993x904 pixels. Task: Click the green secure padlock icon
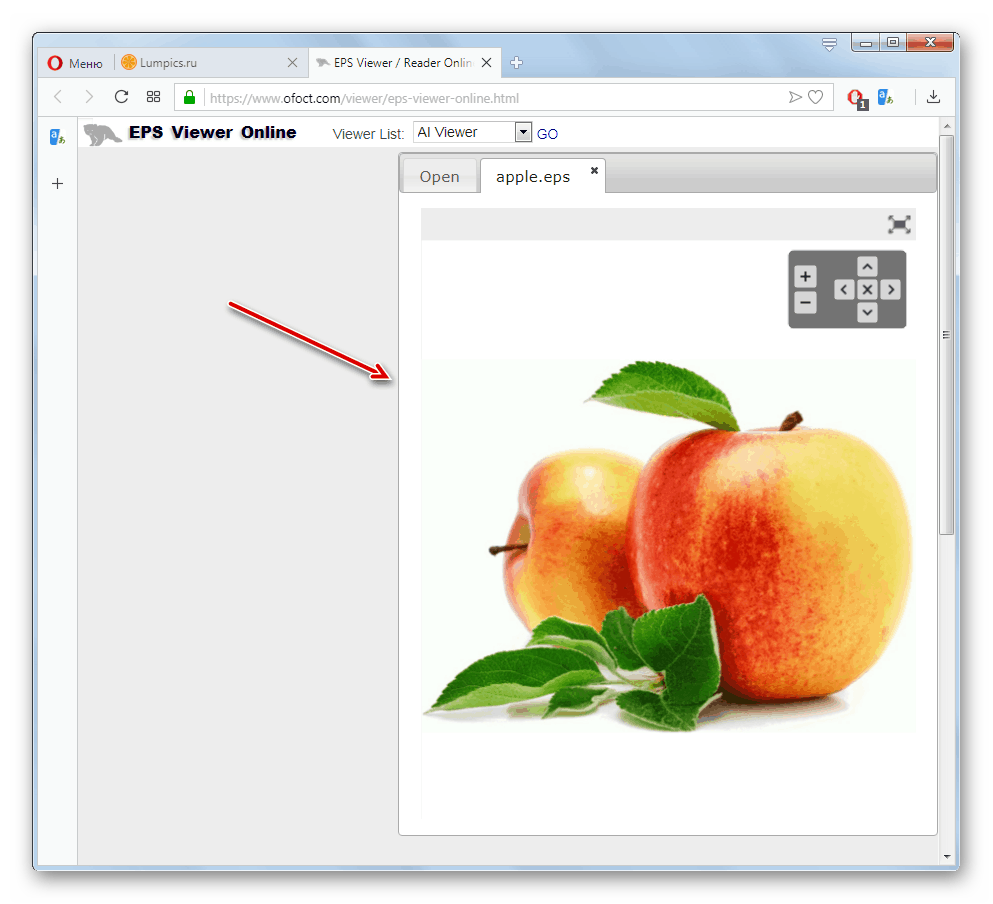189,98
